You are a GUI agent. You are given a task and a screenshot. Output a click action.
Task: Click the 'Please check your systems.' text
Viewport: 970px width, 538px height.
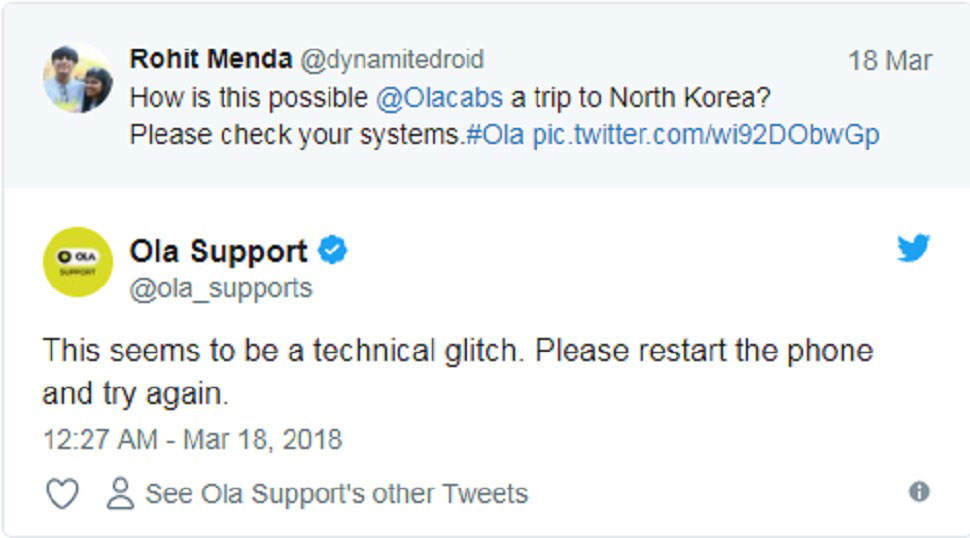point(297,135)
